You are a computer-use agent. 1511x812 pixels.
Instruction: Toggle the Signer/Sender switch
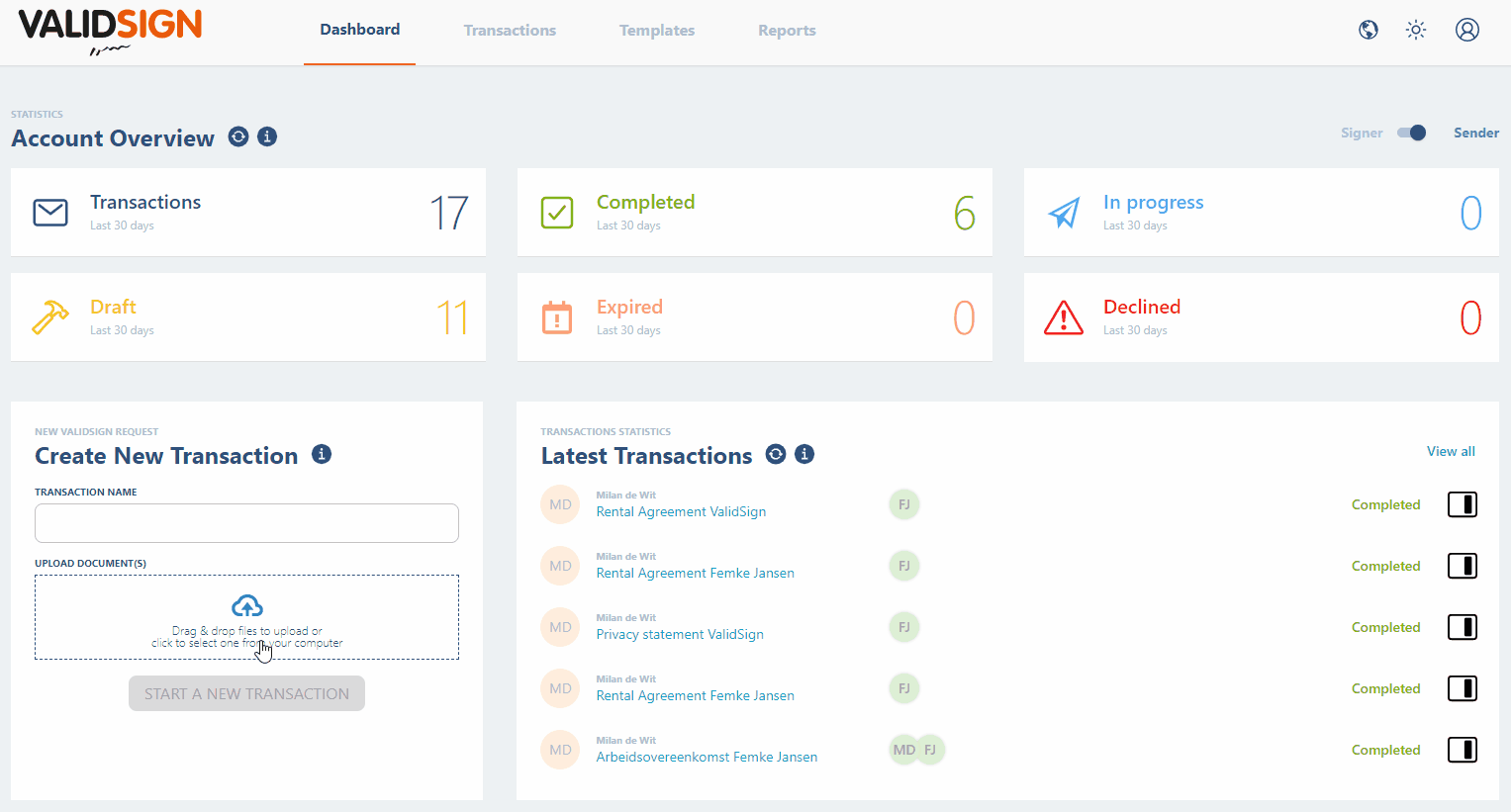(x=1412, y=133)
